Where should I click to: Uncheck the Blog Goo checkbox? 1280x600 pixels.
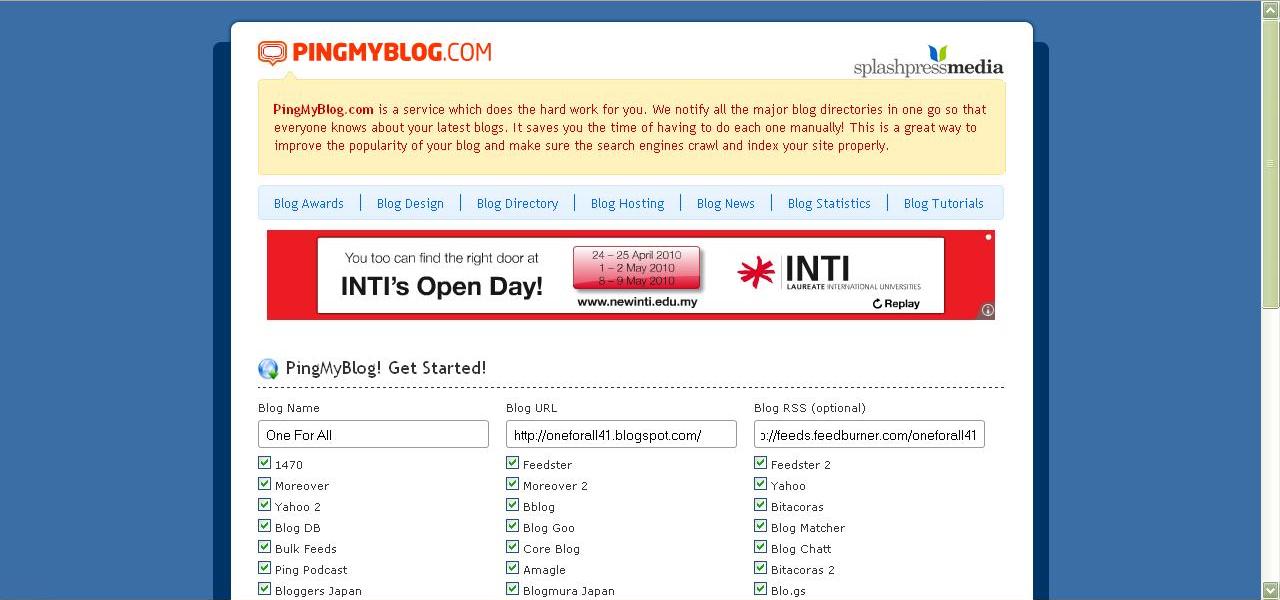(512, 526)
